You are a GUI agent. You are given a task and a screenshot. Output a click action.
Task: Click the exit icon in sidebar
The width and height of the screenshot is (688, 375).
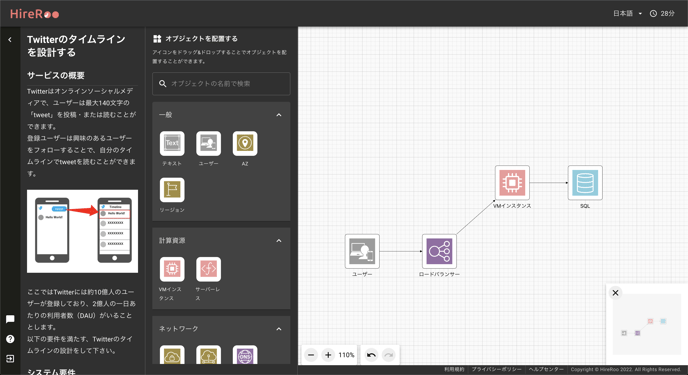coord(10,359)
